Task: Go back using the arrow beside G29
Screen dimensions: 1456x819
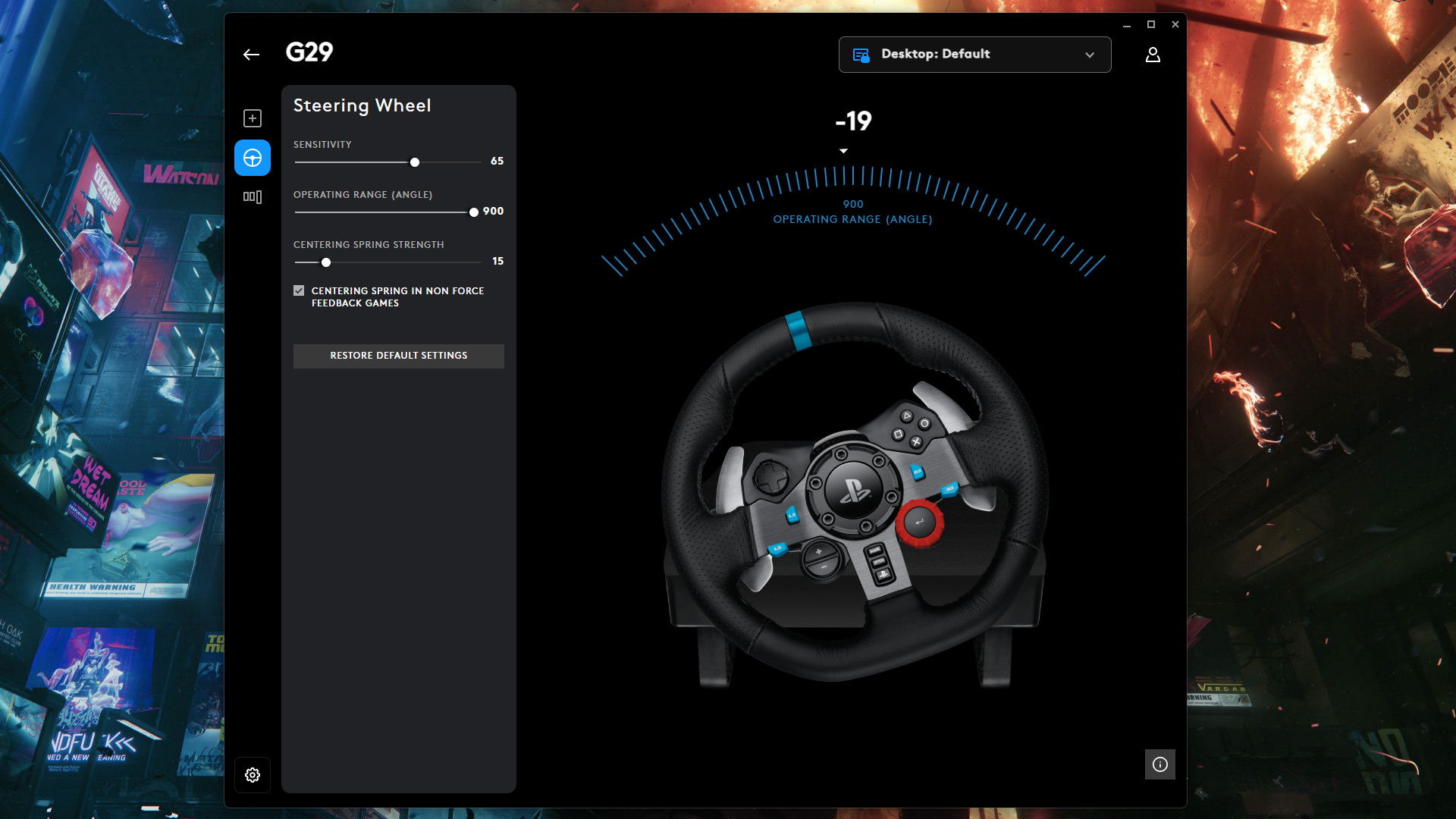Action: coord(251,55)
